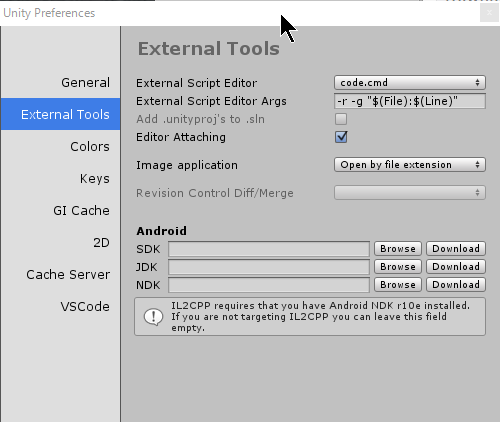Click the Editor Attaching label

pos(181,137)
